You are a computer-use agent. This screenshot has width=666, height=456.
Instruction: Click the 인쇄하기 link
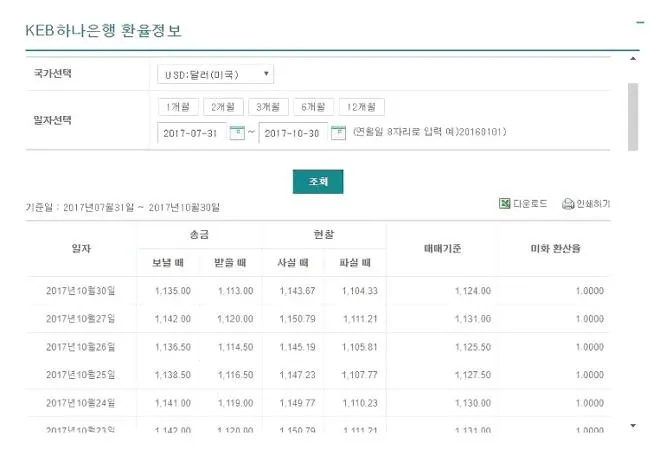593,204
